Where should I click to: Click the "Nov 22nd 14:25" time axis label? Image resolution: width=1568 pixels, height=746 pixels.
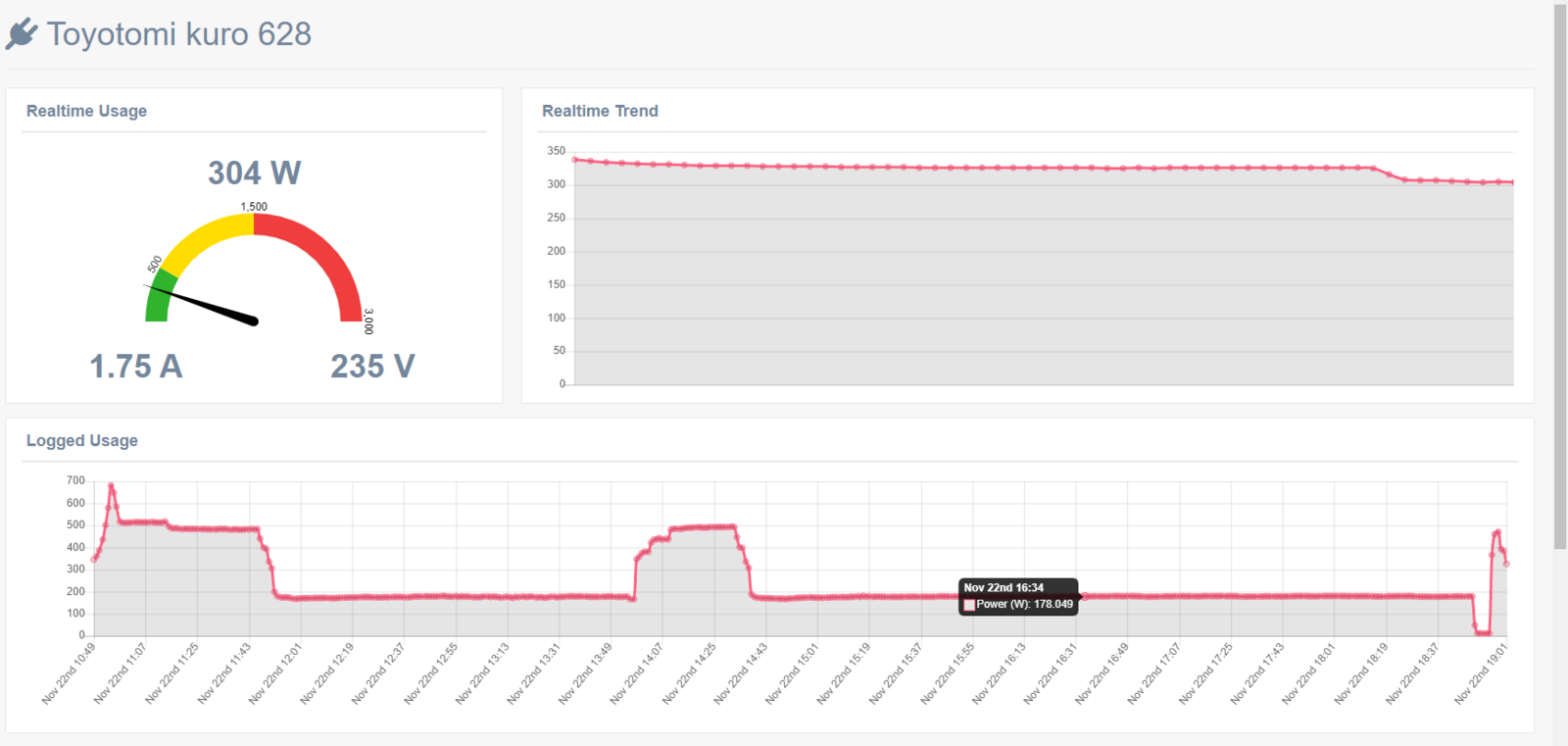pos(690,672)
